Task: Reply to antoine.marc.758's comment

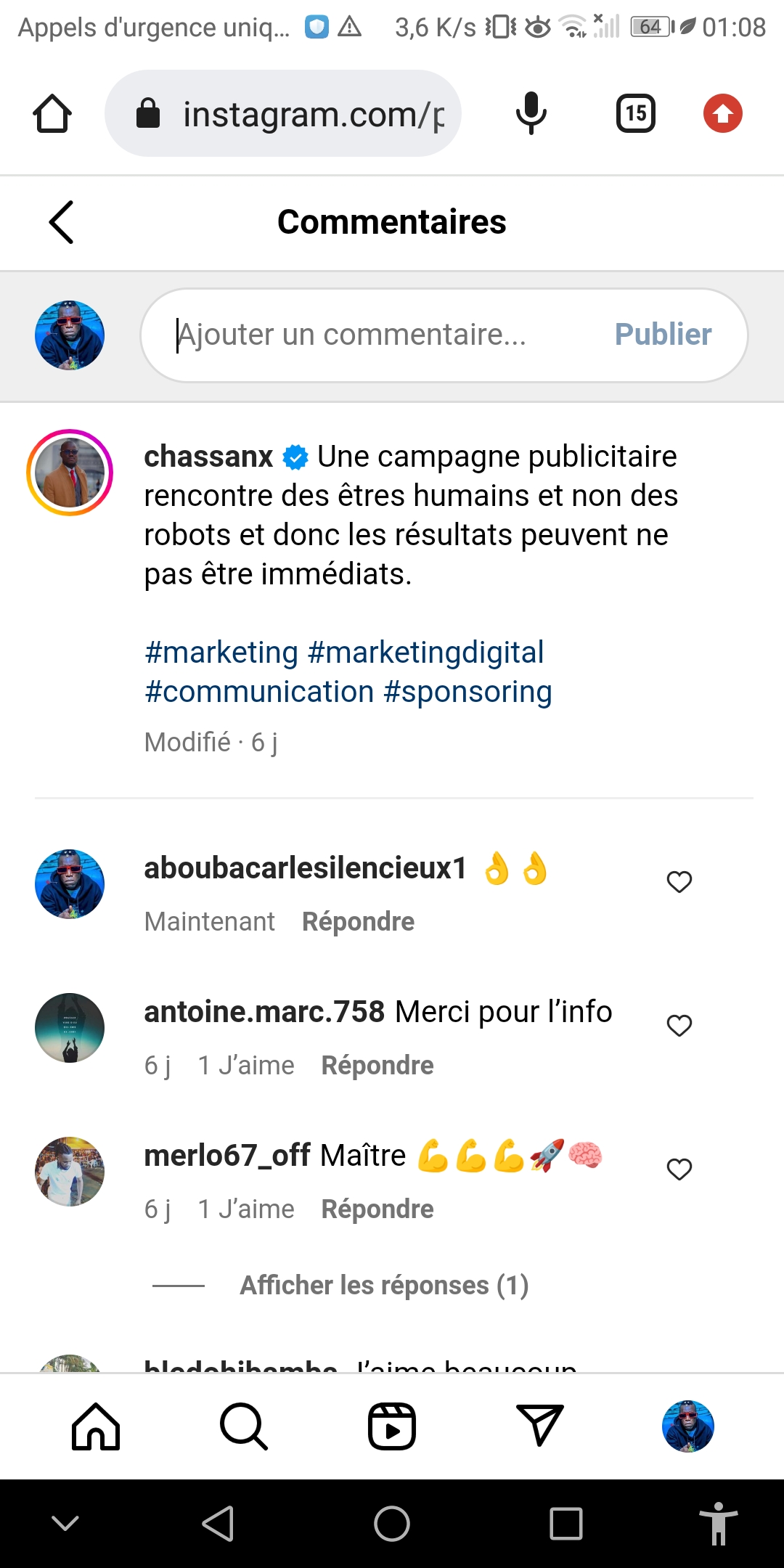Action: [377, 1066]
